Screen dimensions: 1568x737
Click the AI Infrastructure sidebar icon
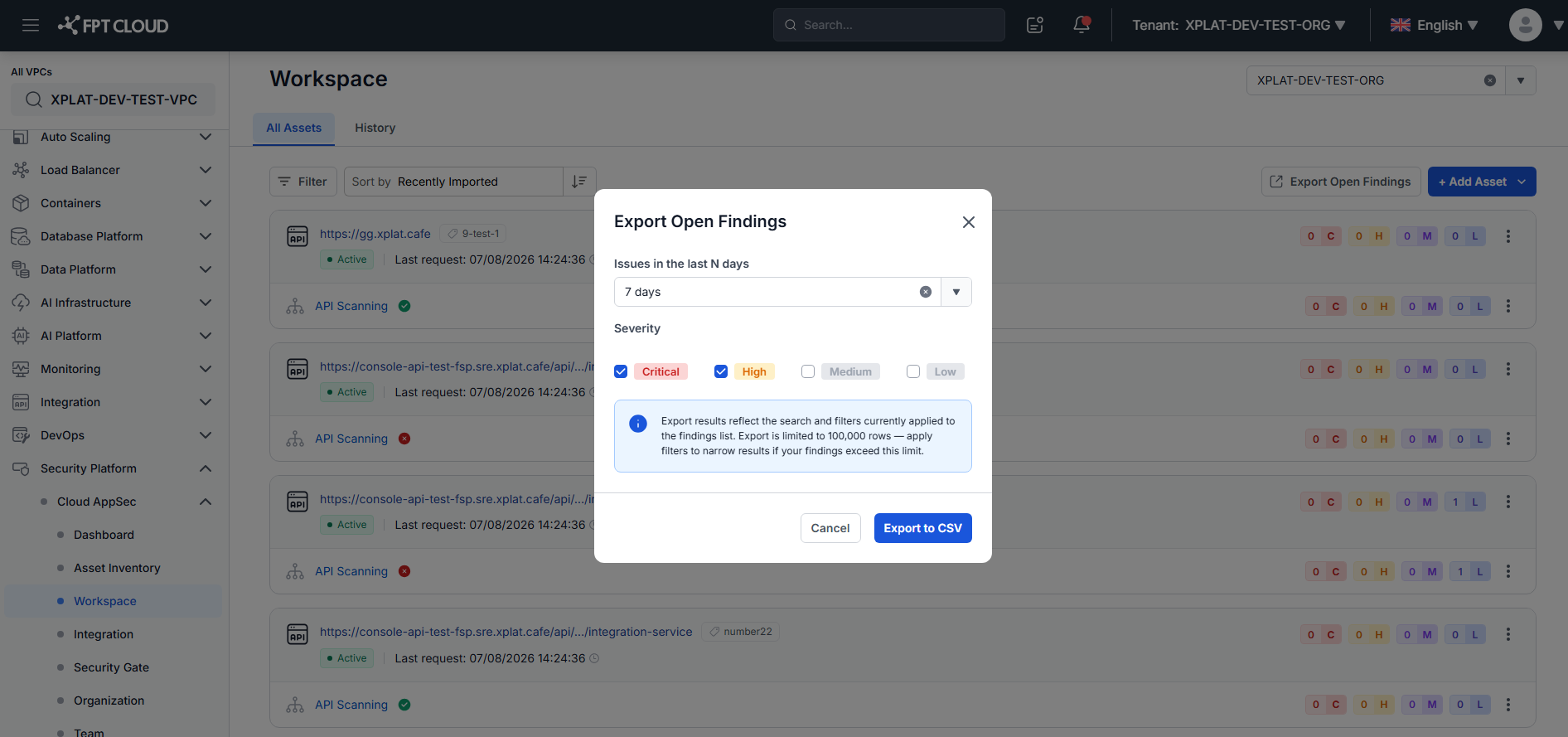pyautogui.click(x=21, y=303)
